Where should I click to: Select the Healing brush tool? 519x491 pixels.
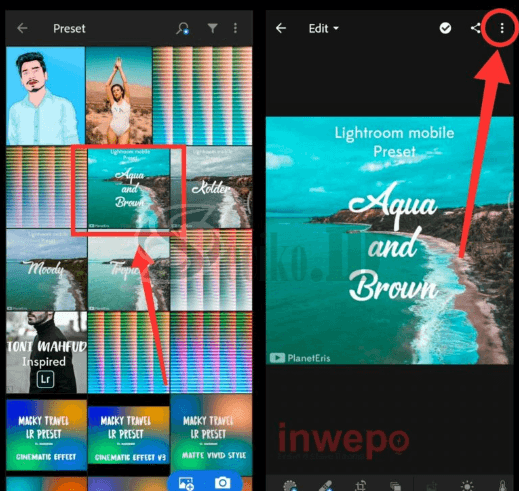tap(326, 486)
